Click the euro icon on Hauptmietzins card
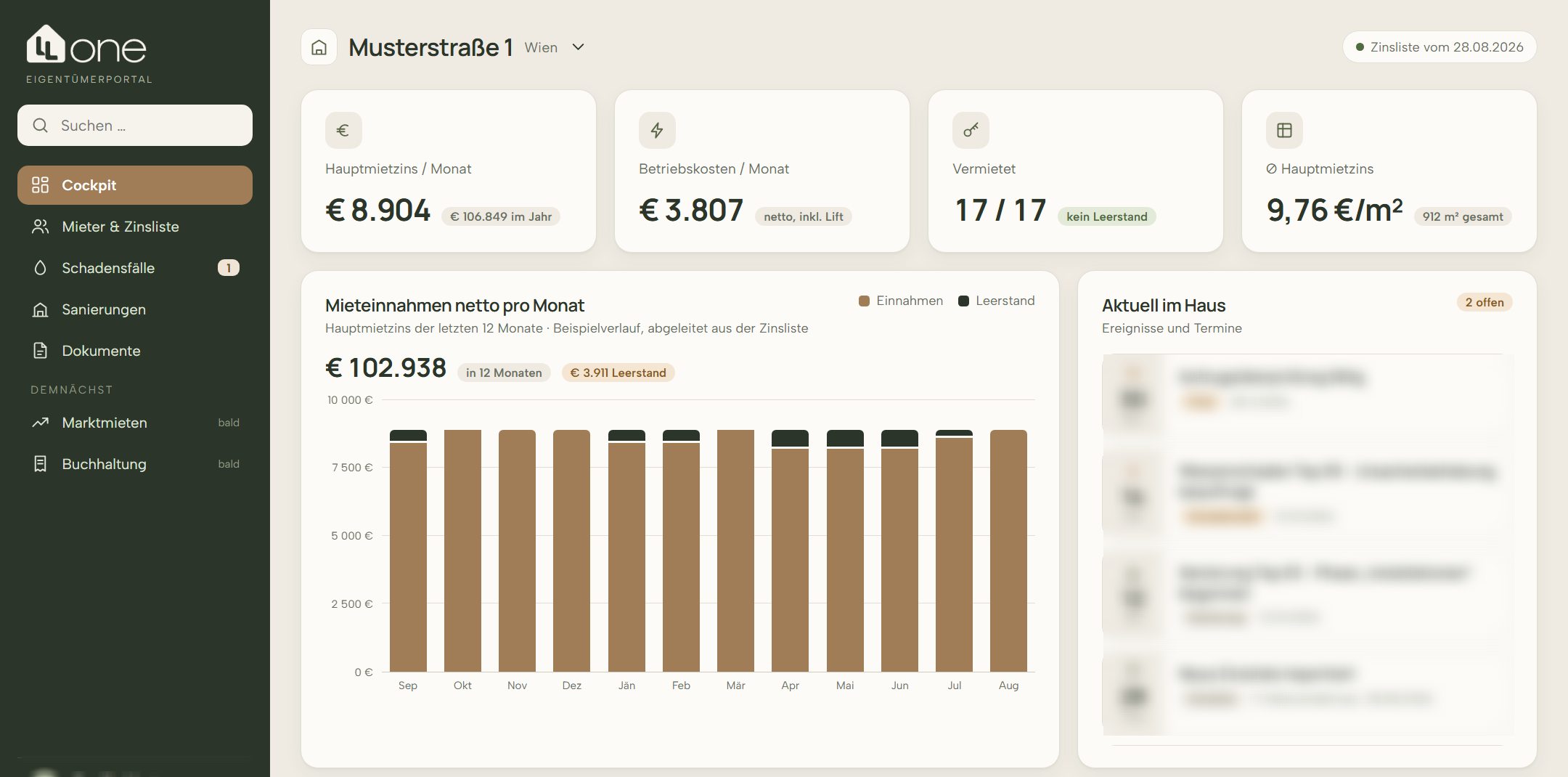The width and height of the screenshot is (1568, 777). tap(343, 130)
